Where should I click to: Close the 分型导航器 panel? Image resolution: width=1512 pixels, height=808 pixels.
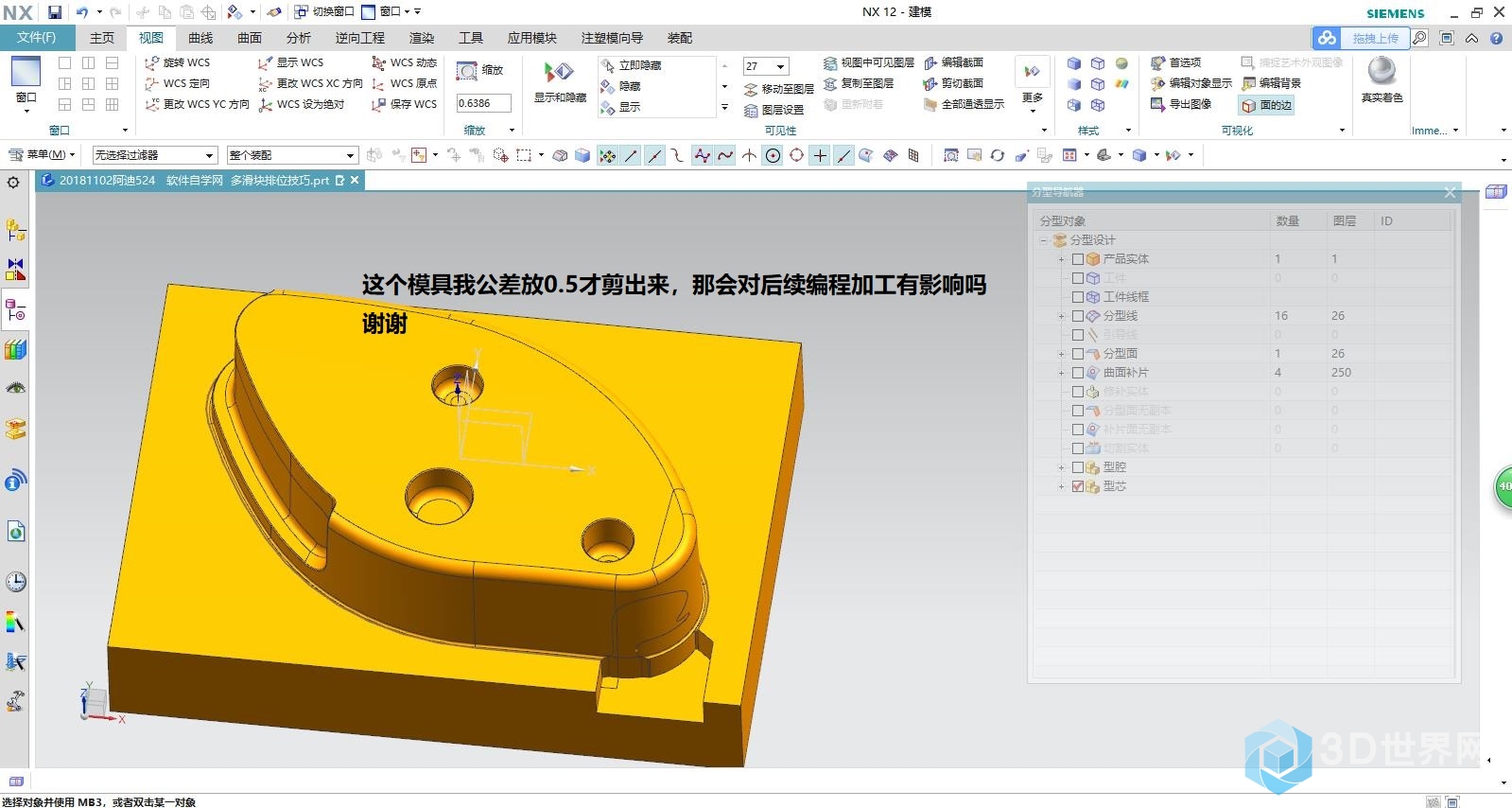tap(1450, 192)
